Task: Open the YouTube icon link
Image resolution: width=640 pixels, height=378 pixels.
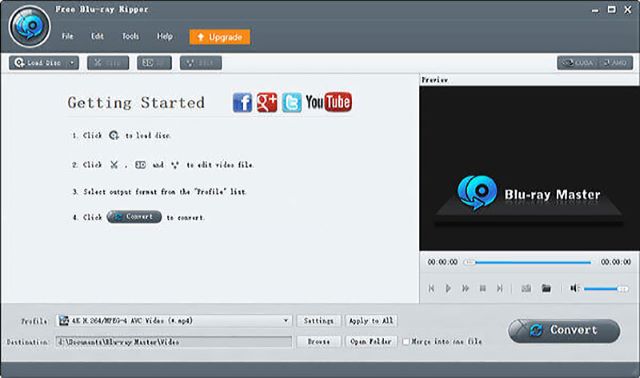Action: click(329, 102)
